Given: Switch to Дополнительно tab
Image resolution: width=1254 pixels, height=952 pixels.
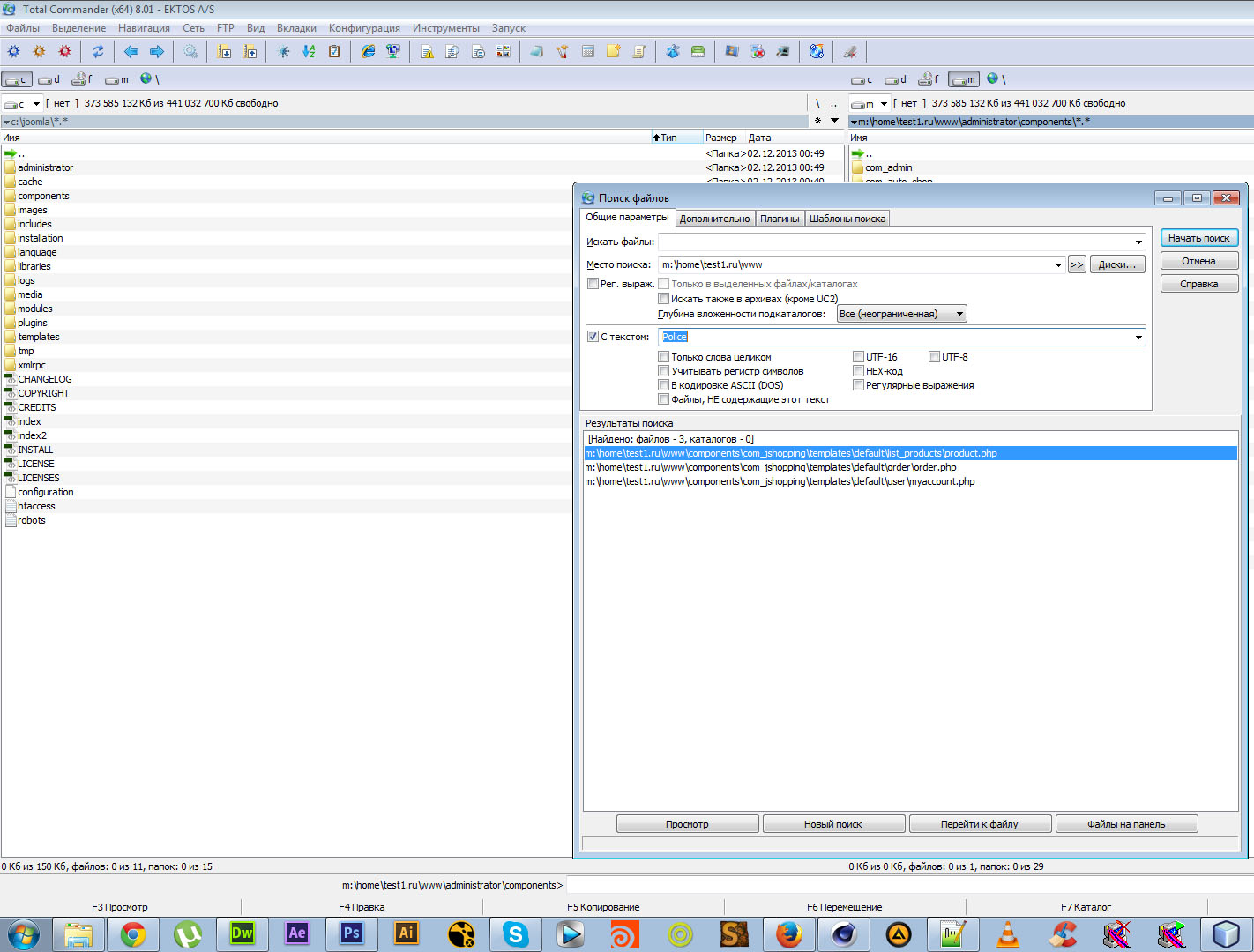Looking at the screenshot, I should click(x=714, y=219).
